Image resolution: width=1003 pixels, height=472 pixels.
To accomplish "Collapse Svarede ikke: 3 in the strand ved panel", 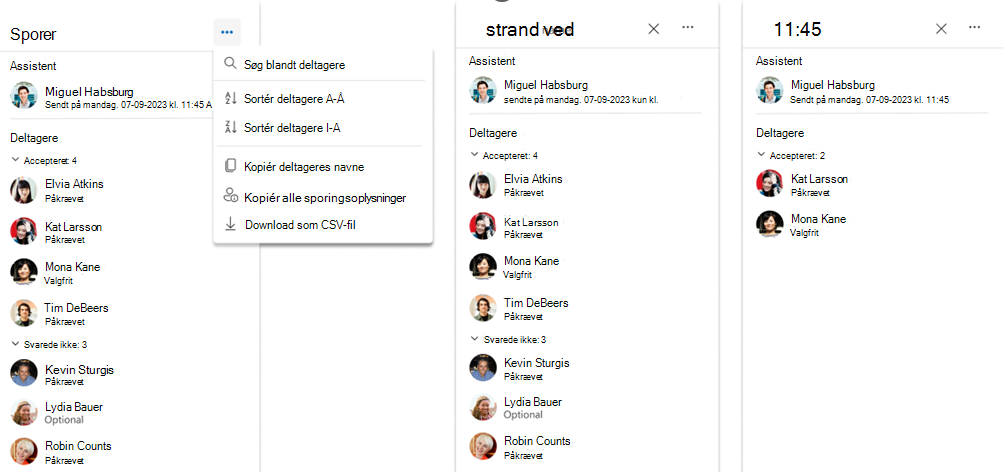I will tap(474, 338).
